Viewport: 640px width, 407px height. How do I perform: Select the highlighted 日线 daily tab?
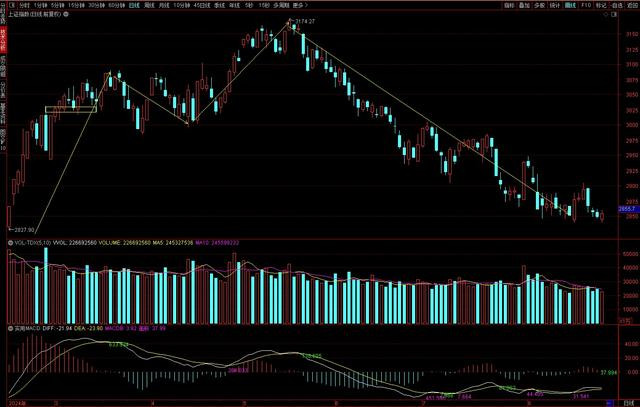point(134,5)
